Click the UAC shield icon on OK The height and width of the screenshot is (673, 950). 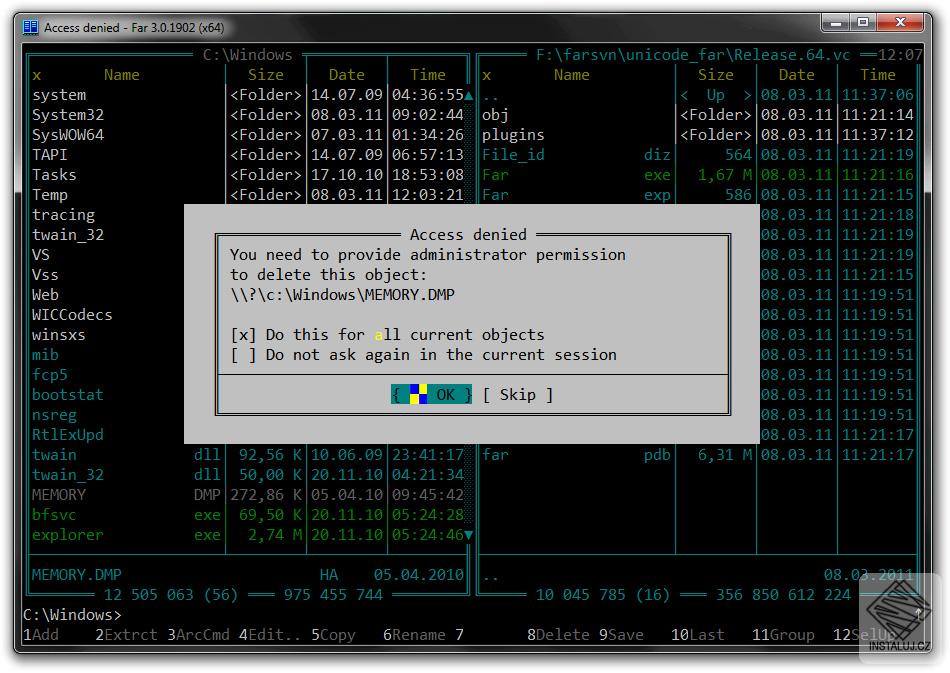(x=419, y=394)
